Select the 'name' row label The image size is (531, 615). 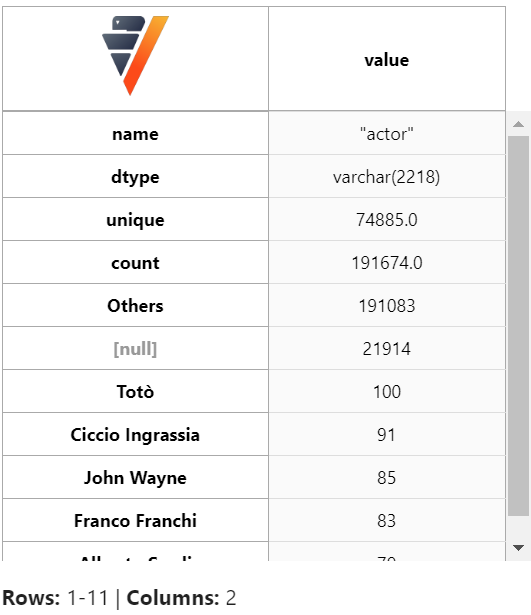(135, 133)
